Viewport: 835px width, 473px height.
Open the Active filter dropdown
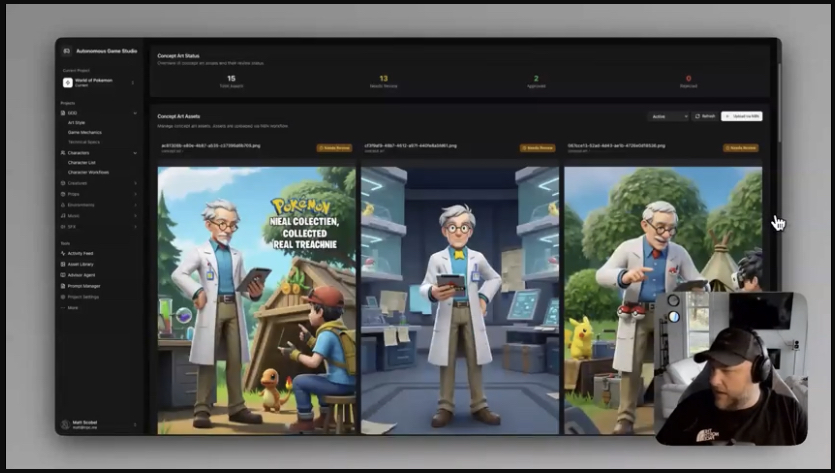(667, 117)
